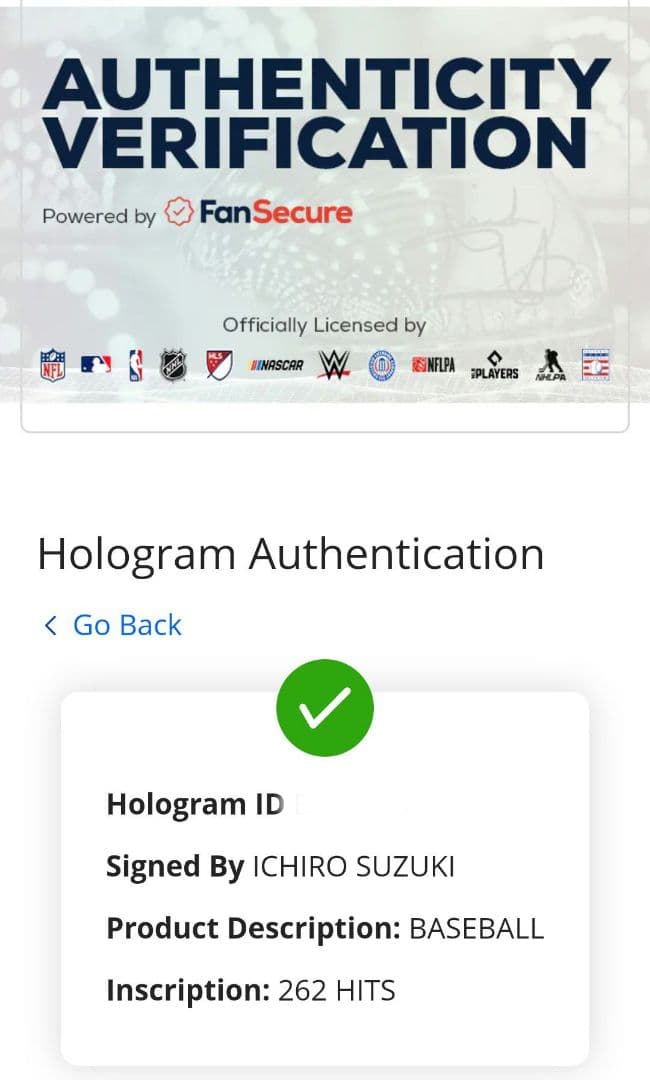The image size is (650, 1080).
Task: Click the NASCAR logo
Action: [276, 365]
